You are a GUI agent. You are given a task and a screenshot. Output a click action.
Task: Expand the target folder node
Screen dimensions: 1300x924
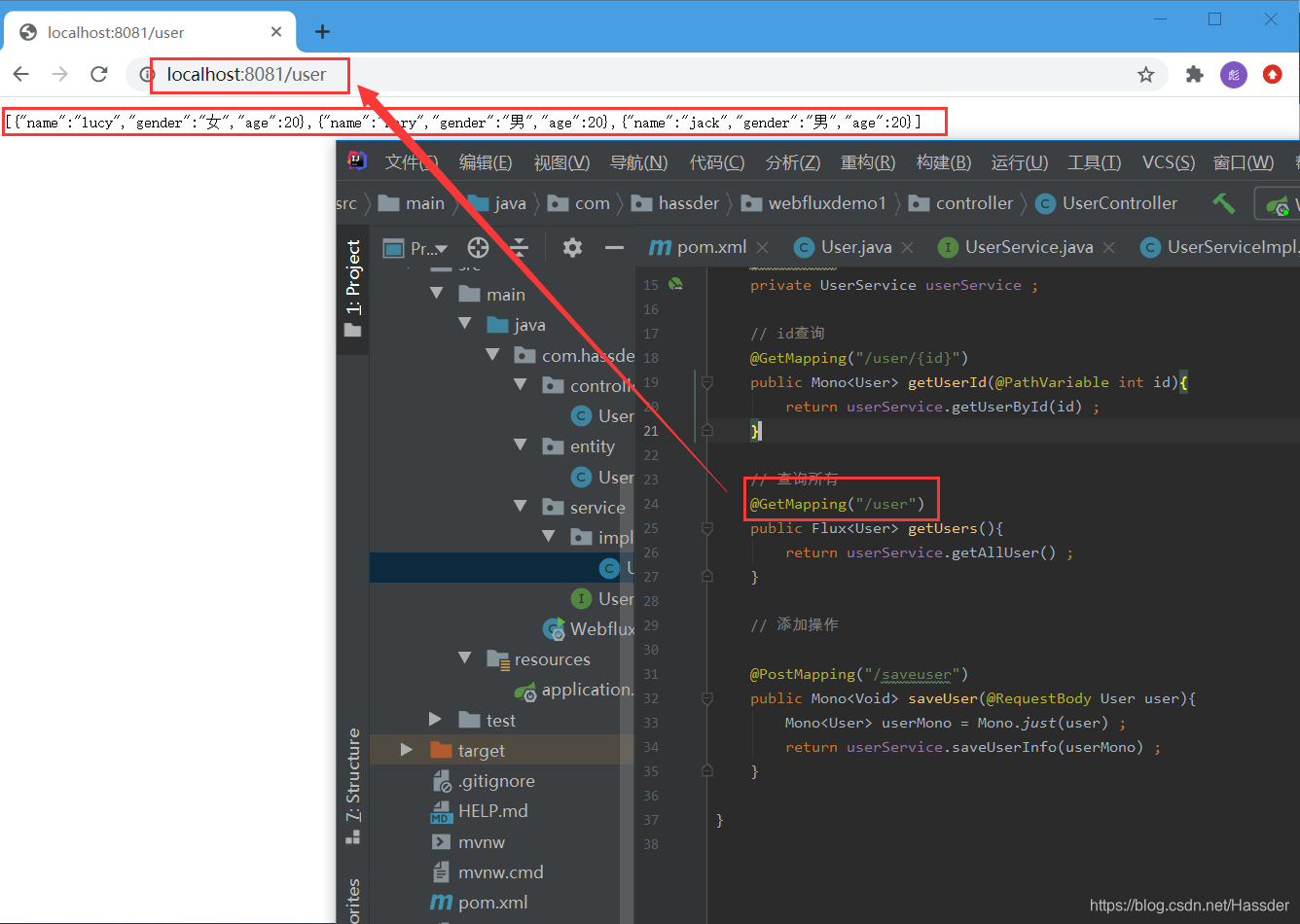coord(407,750)
